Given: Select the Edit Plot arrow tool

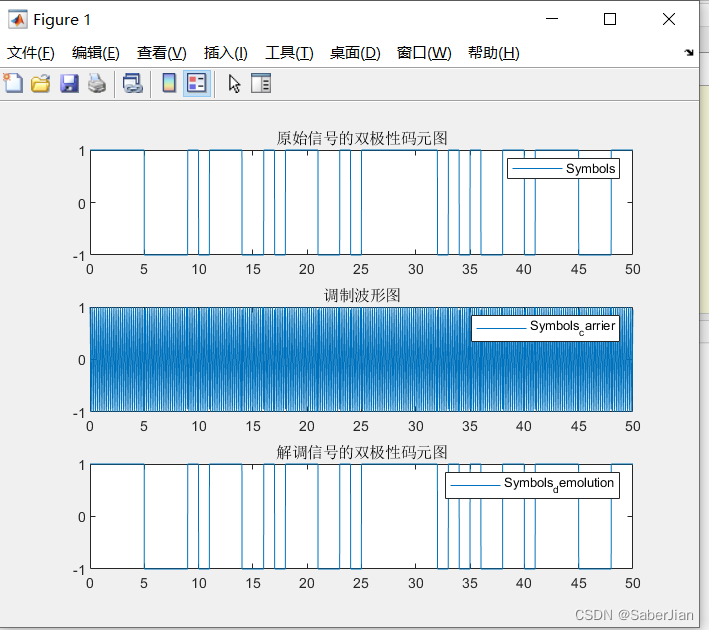Looking at the screenshot, I should coord(234,84).
